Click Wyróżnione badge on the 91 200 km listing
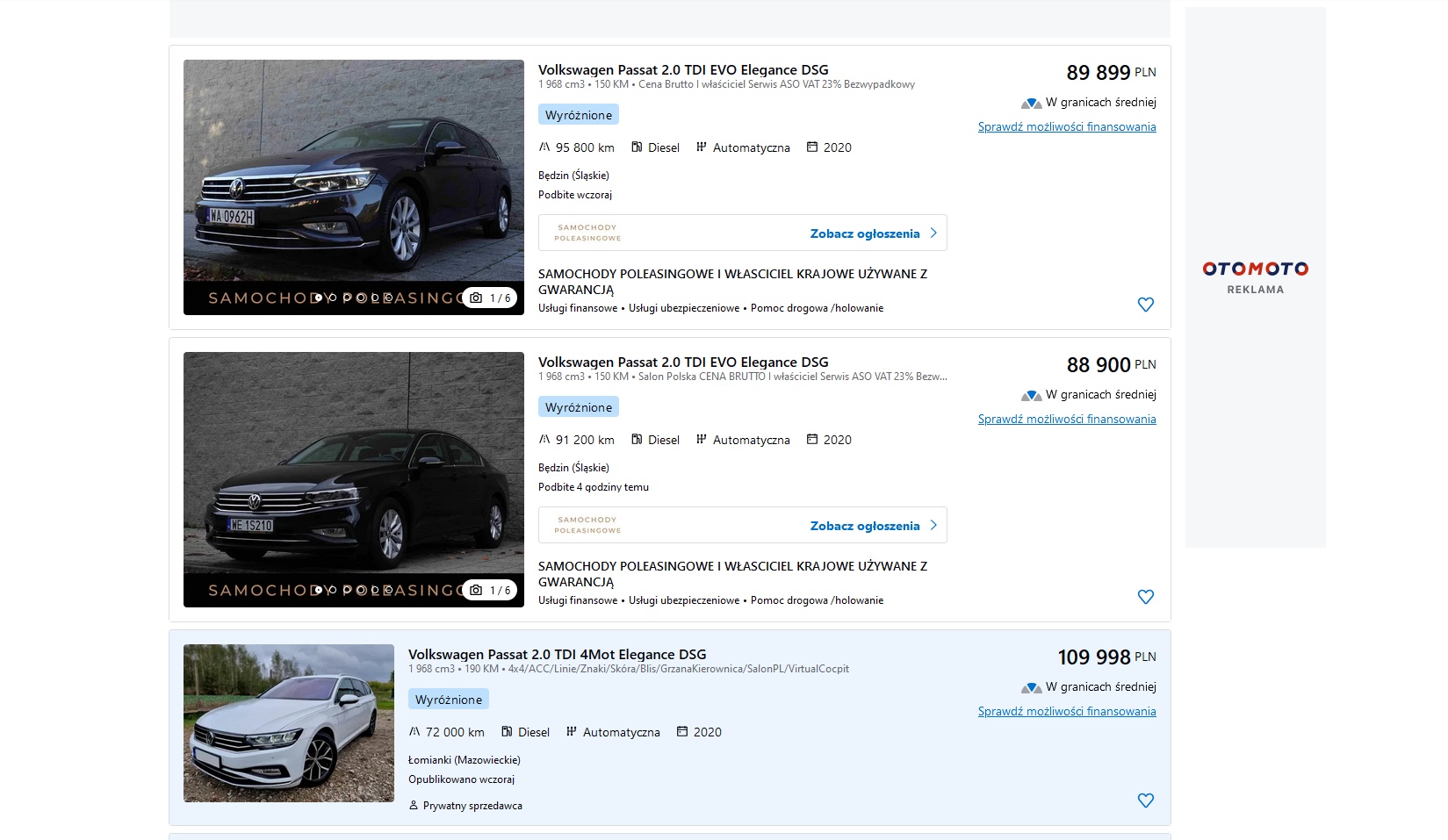Image resolution: width=1448 pixels, height=840 pixels. [x=579, y=407]
